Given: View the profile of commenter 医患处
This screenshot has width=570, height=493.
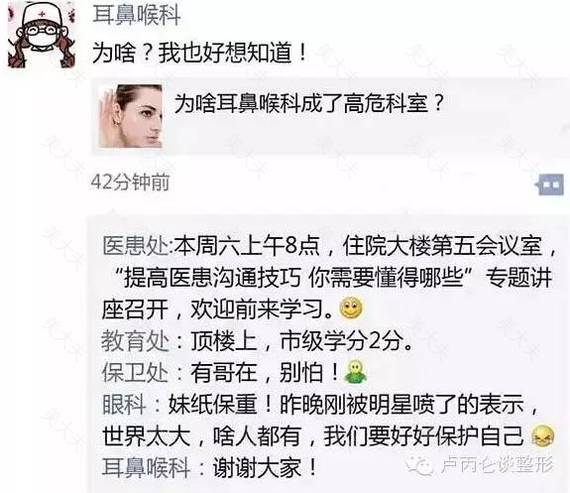Looking at the screenshot, I should tap(135, 246).
